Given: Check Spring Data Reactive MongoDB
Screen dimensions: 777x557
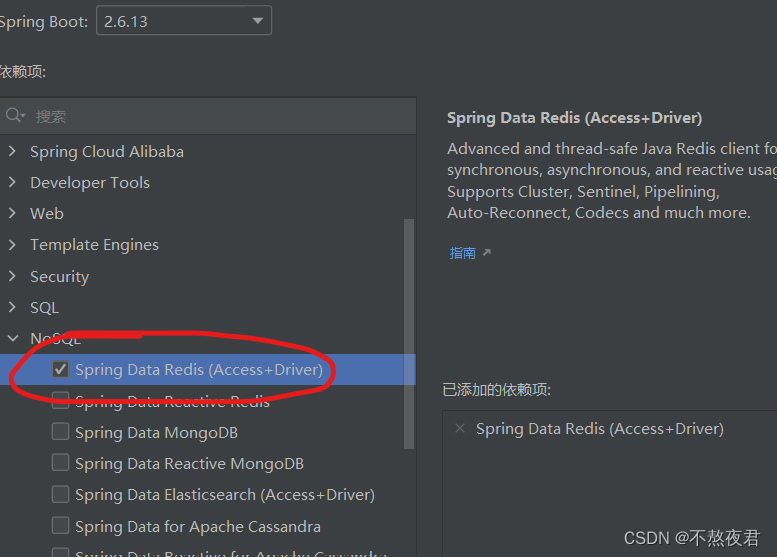Looking at the screenshot, I should (60, 463).
